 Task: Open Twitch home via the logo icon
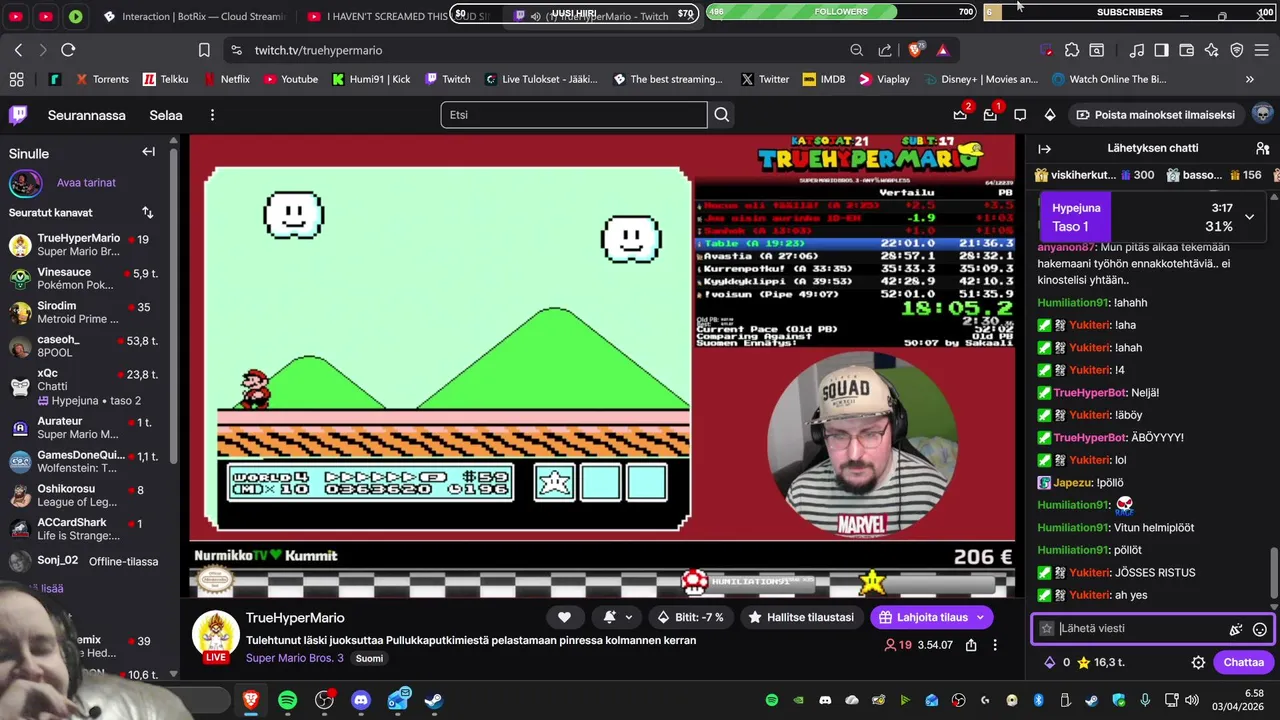point(18,115)
